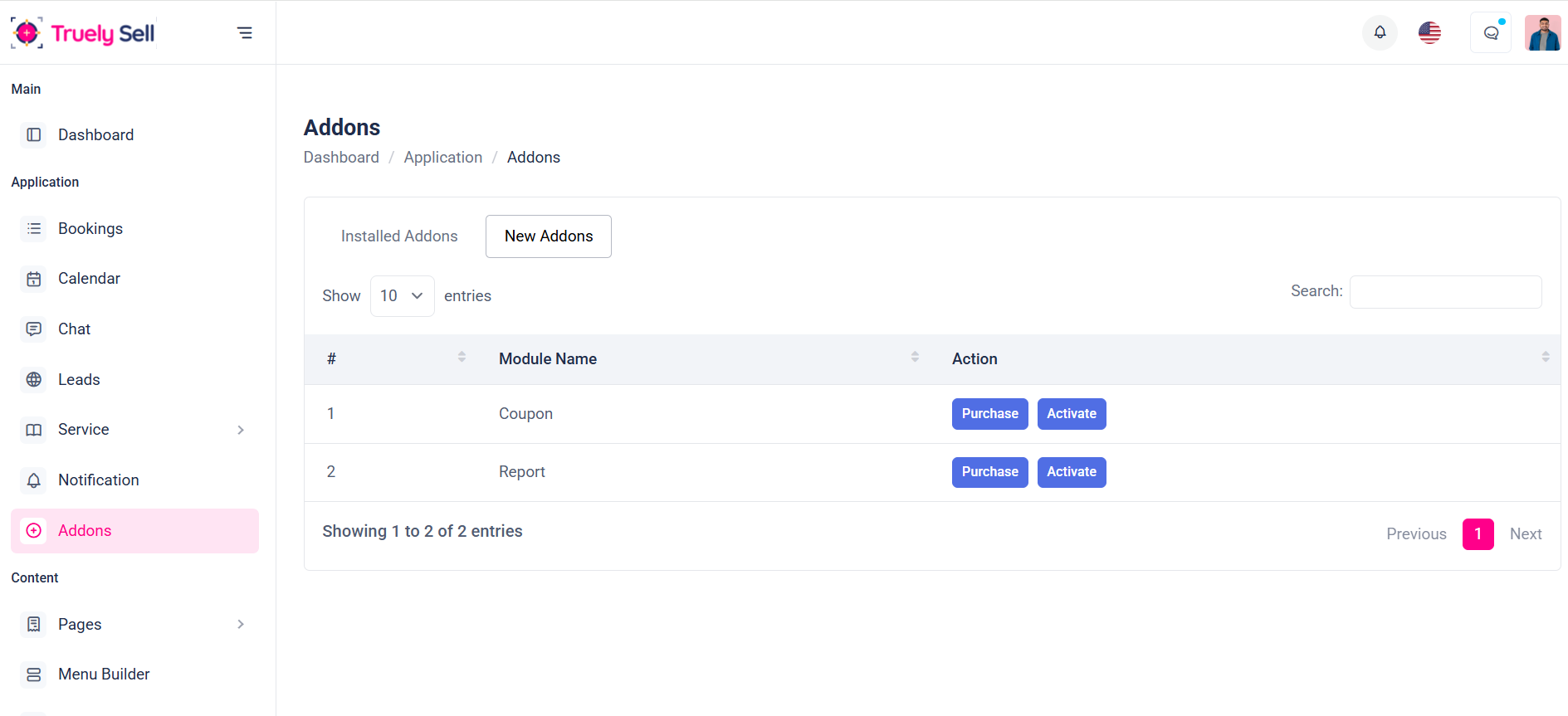Open Leads from the sidebar
Image resolution: width=1568 pixels, height=716 pixels.
79,379
